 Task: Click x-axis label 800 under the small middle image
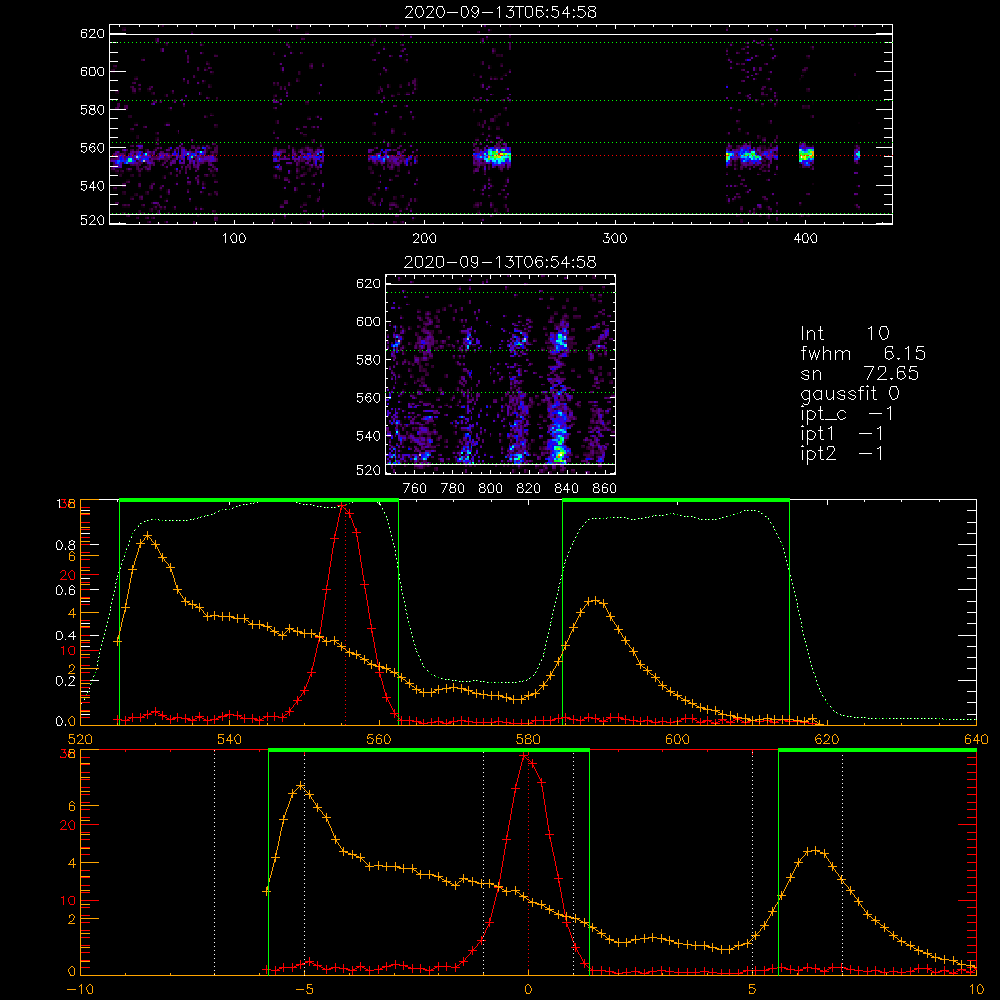point(490,489)
